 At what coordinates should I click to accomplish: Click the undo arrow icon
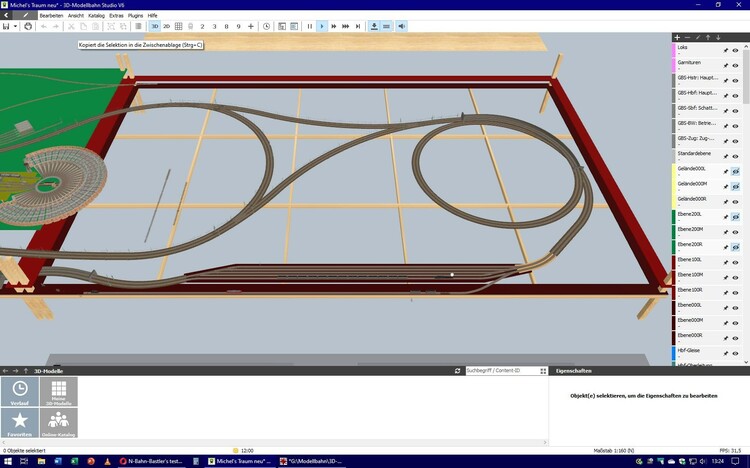coord(44,26)
